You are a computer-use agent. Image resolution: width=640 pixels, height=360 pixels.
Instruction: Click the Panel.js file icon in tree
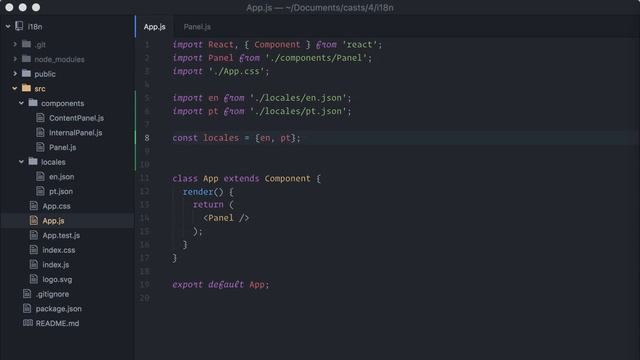[x=40, y=147]
